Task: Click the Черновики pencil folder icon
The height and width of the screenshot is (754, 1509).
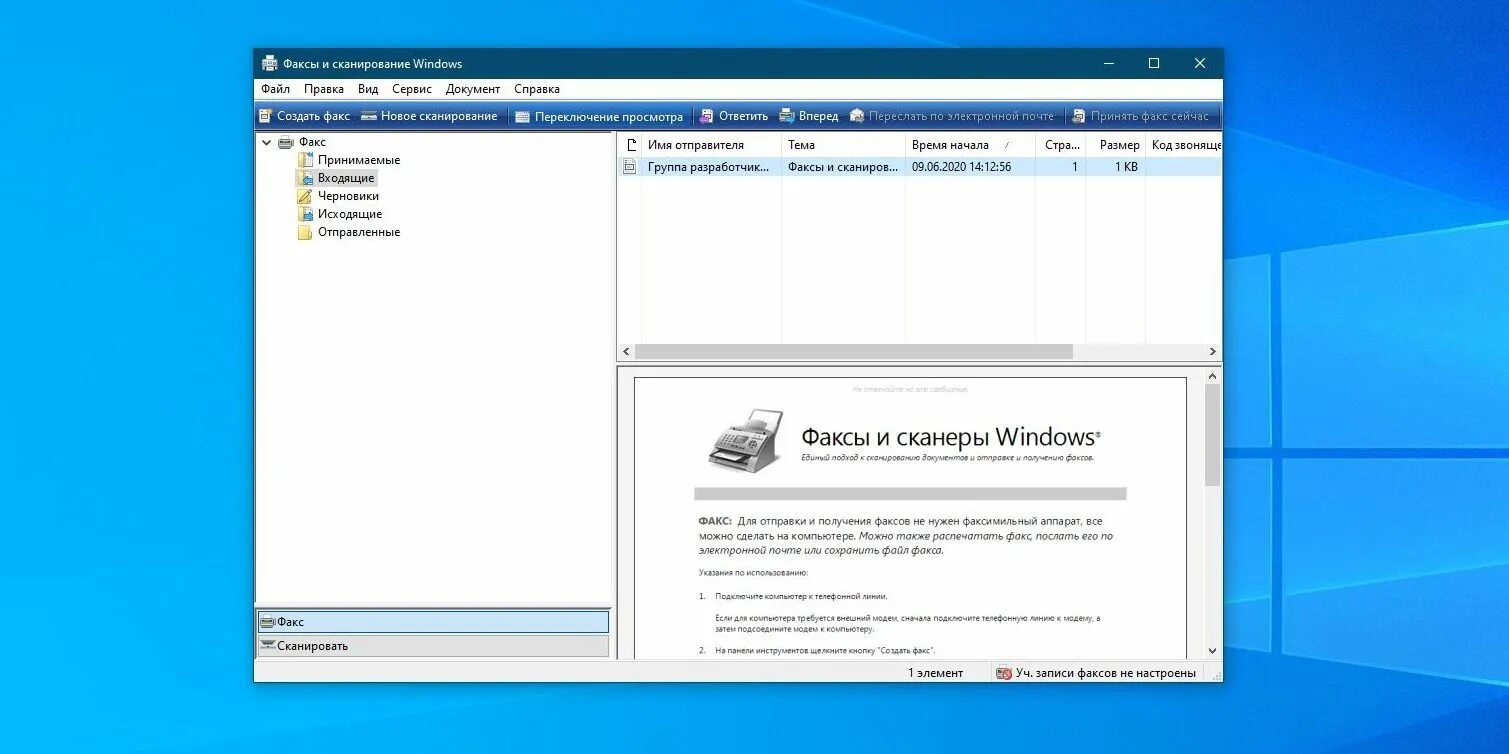Action: [x=305, y=196]
